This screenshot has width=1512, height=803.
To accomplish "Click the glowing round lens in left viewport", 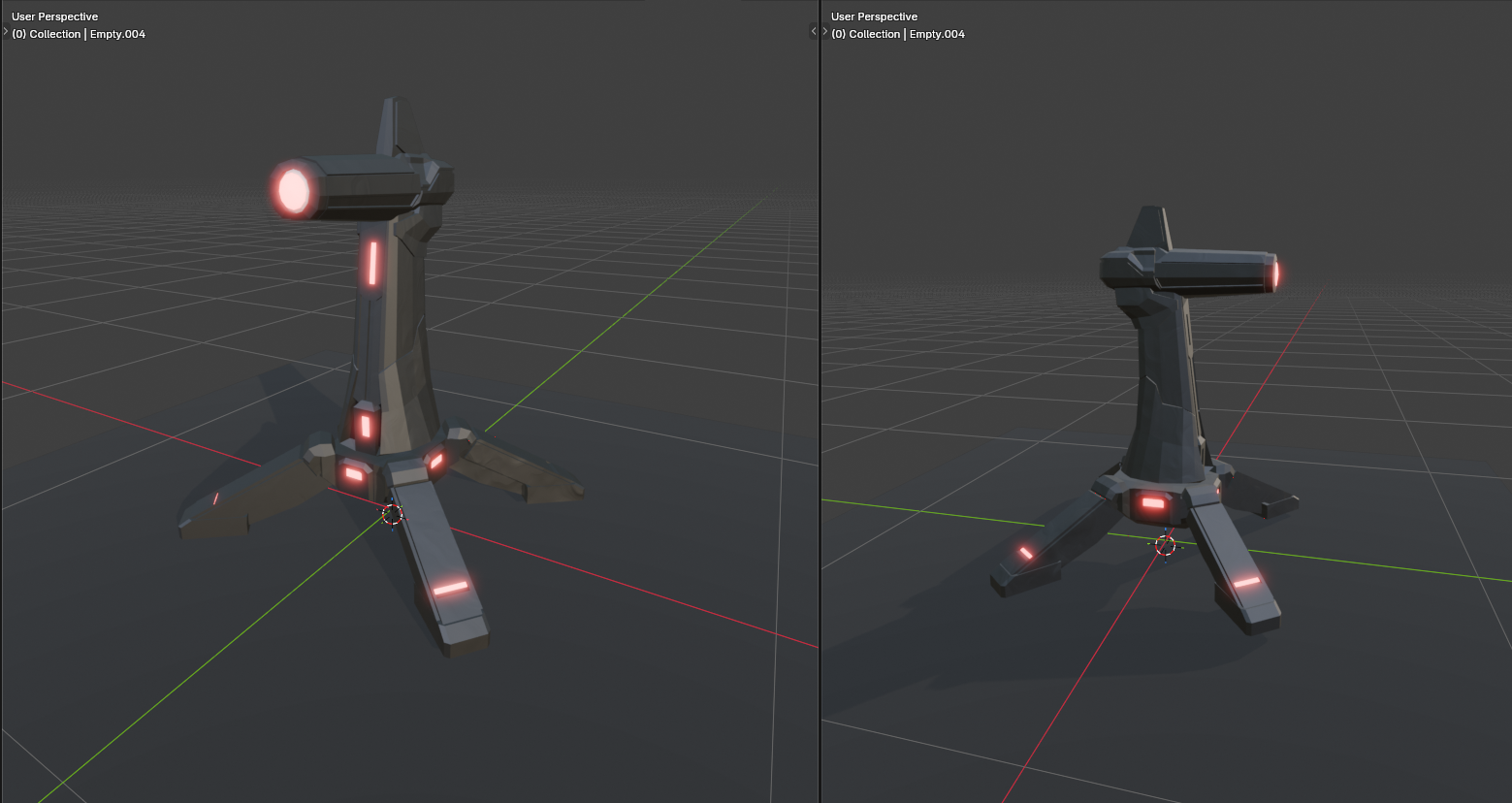I will point(293,190).
